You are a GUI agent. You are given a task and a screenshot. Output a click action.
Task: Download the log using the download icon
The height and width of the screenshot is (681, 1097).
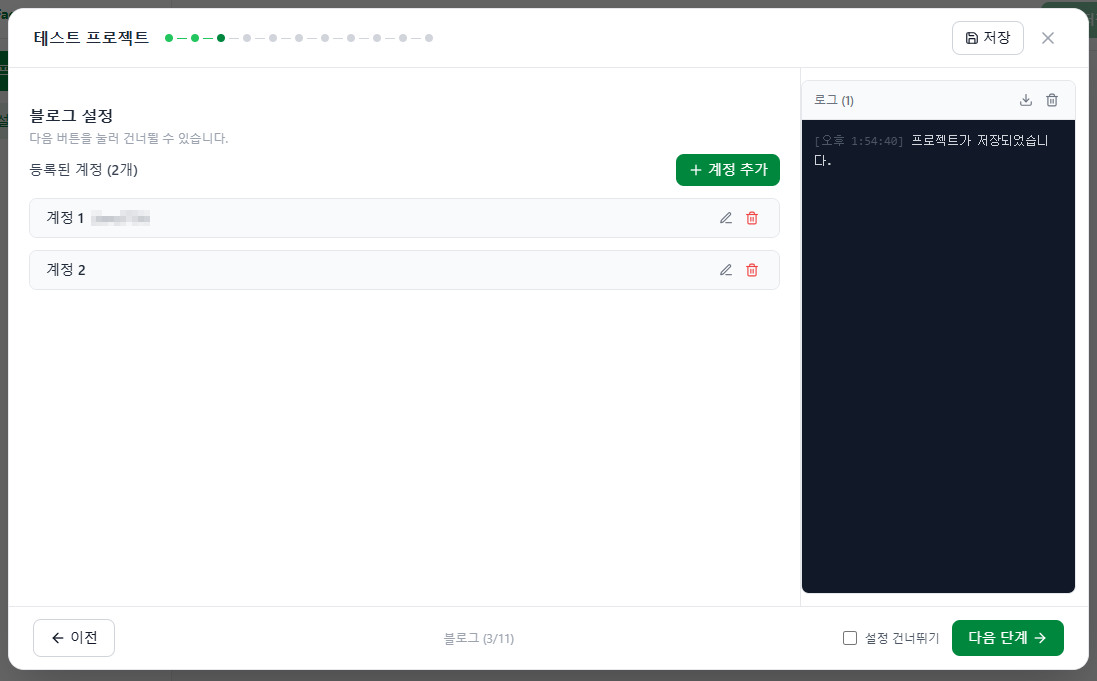click(x=1025, y=100)
